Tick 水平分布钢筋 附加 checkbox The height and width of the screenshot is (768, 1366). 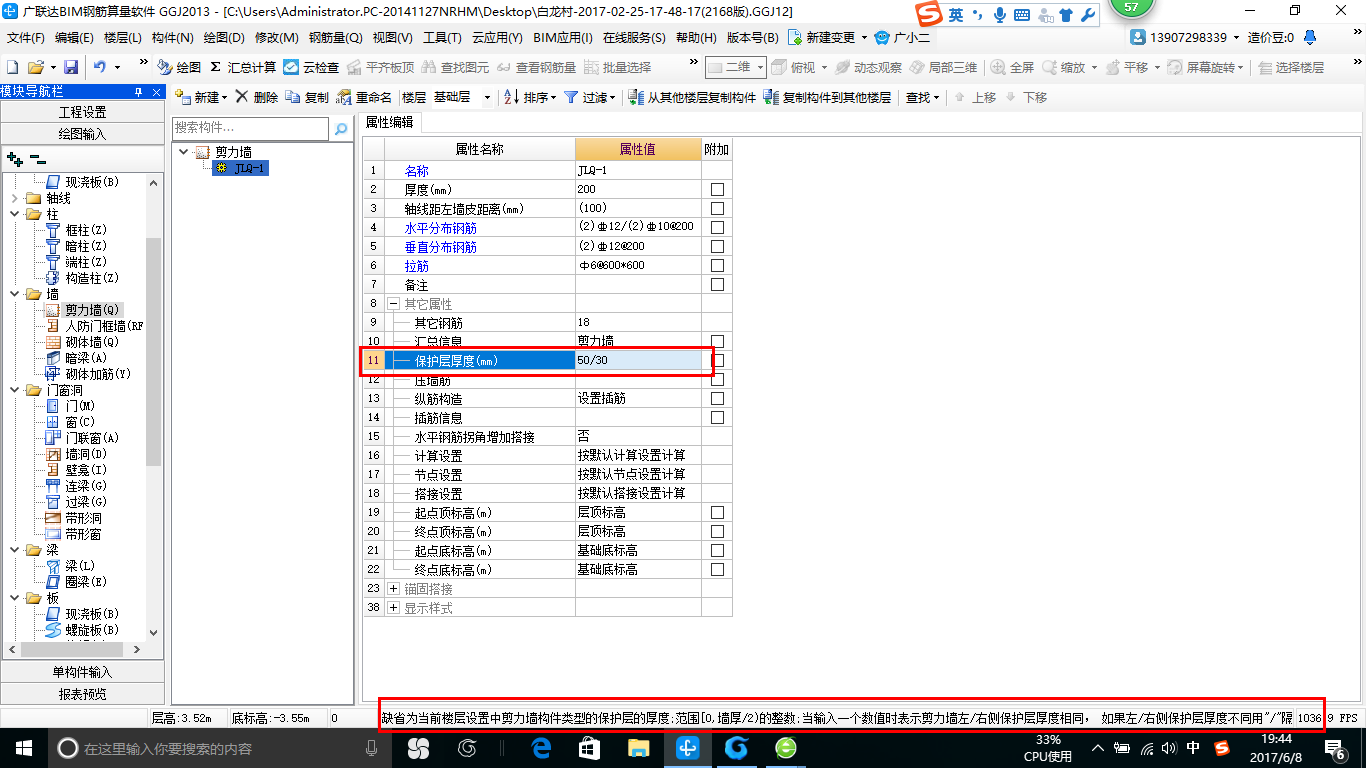(x=717, y=227)
